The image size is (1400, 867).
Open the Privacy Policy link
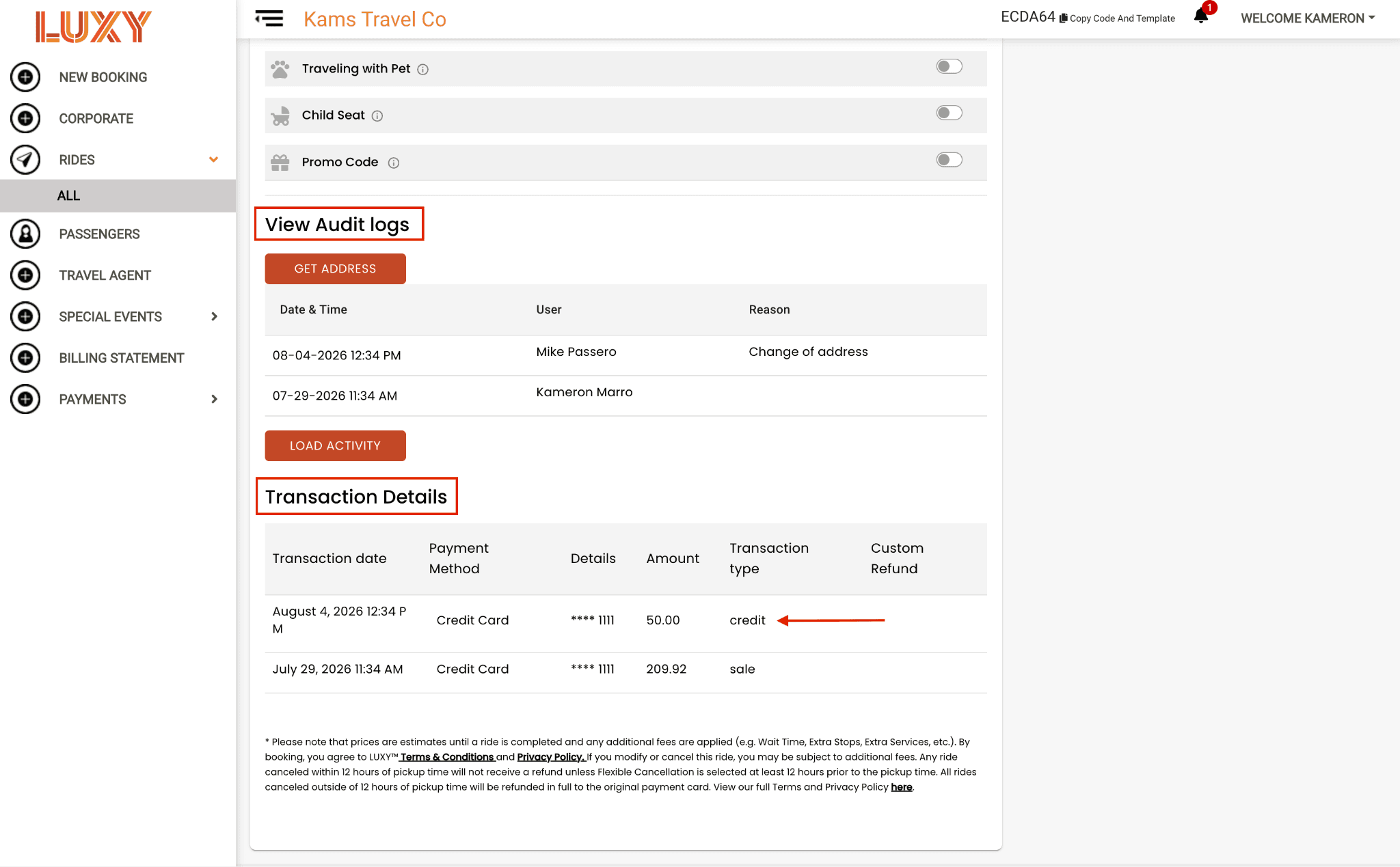(551, 757)
